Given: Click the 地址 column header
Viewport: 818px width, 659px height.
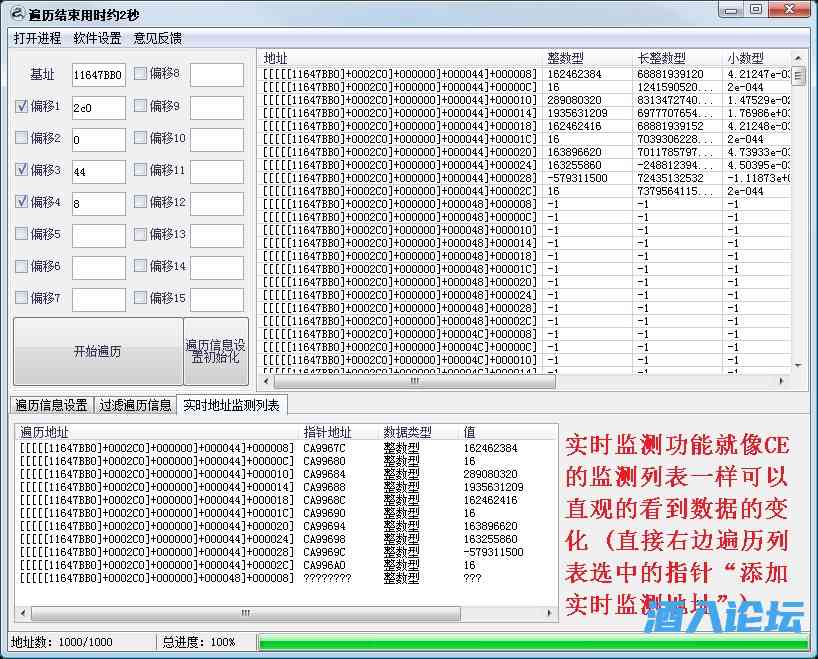Looking at the screenshot, I should [x=275, y=58].
